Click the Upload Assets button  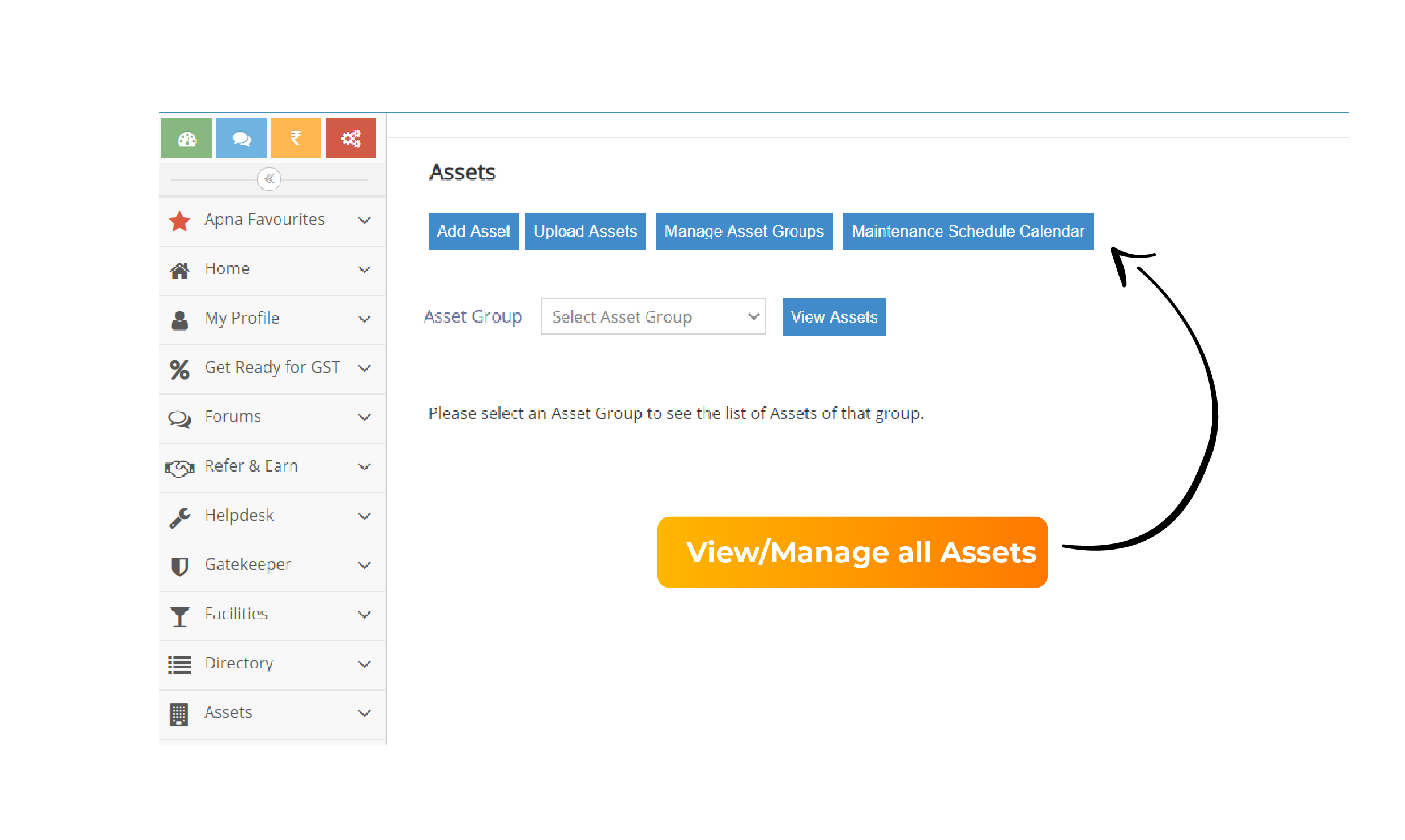pyautogui.click(x=585, y=231)
